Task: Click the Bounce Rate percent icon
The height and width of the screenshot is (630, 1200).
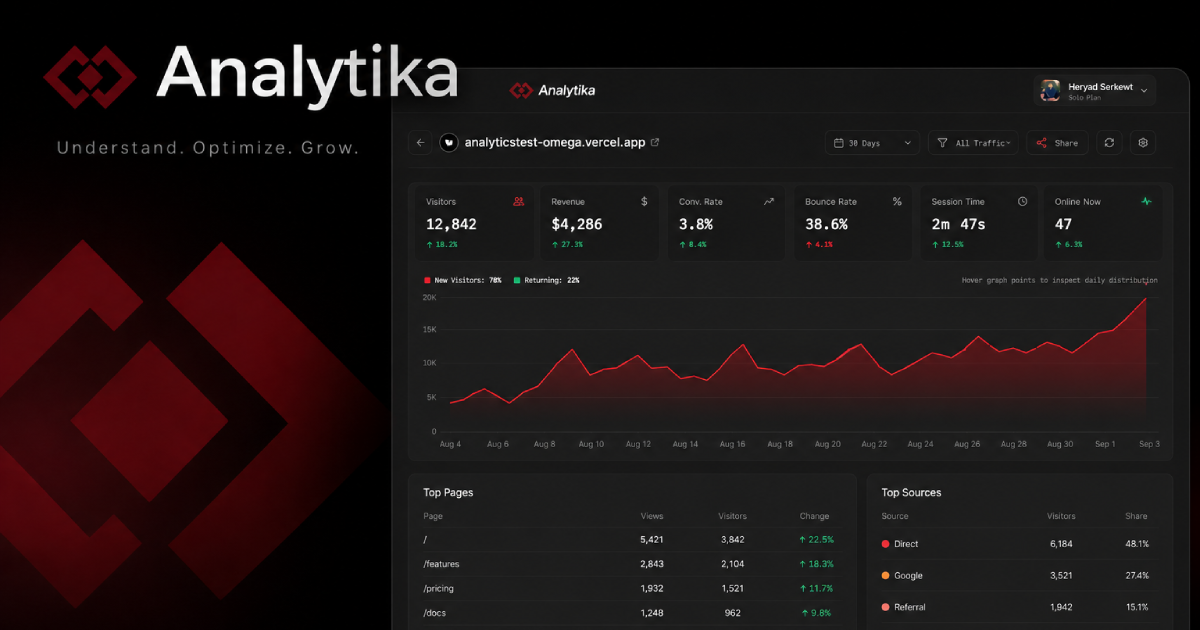Action: [x=897, y=201]
